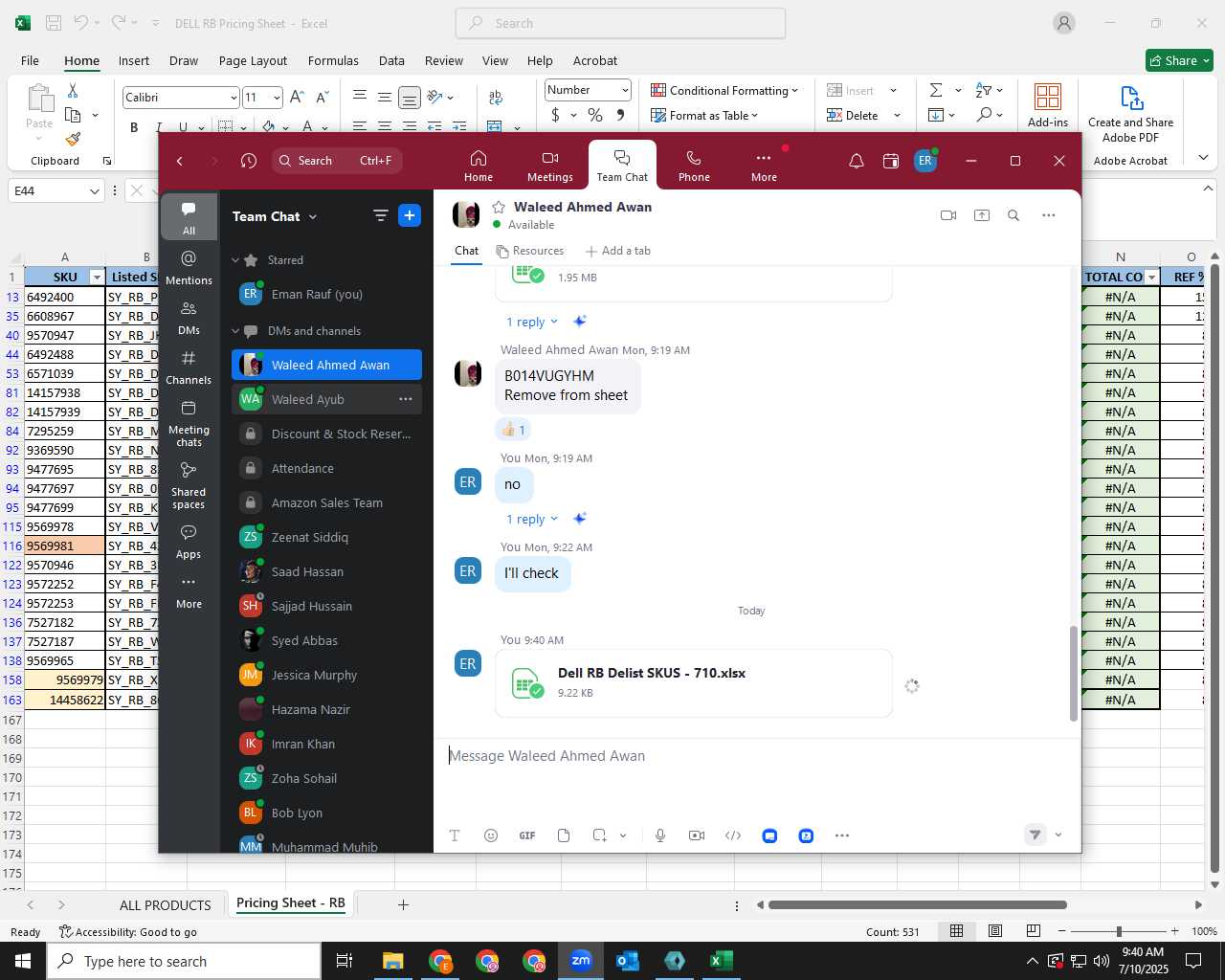Viewport: 1225px width, 980px height.
Task: Open the TOTAL CO column filter dropdown
Action: pyautogui.click(x=1151, y=278)
